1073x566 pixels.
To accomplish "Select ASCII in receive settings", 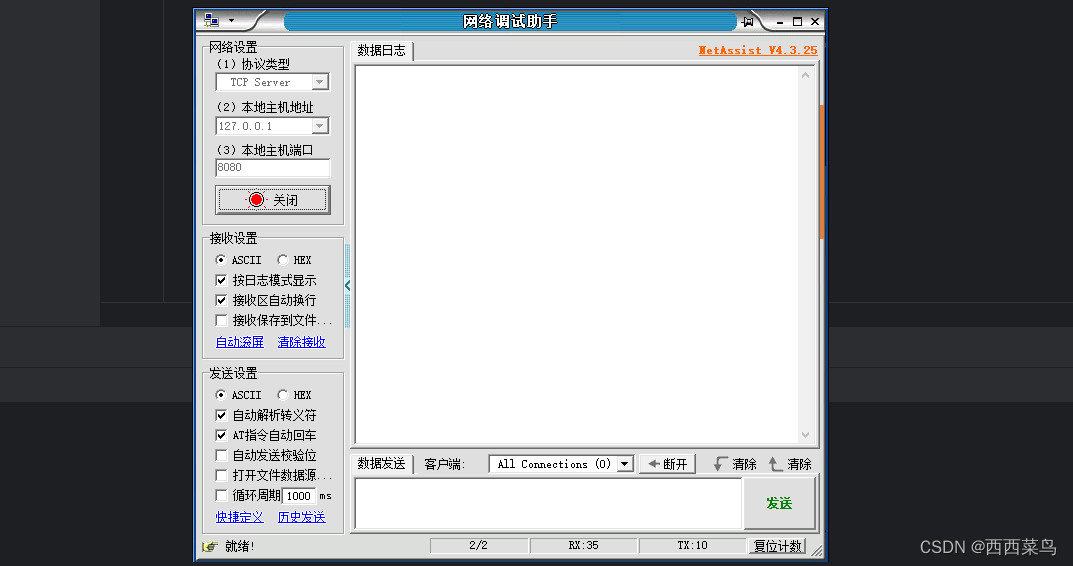I will pyautogui.click(x=220, y=260).
